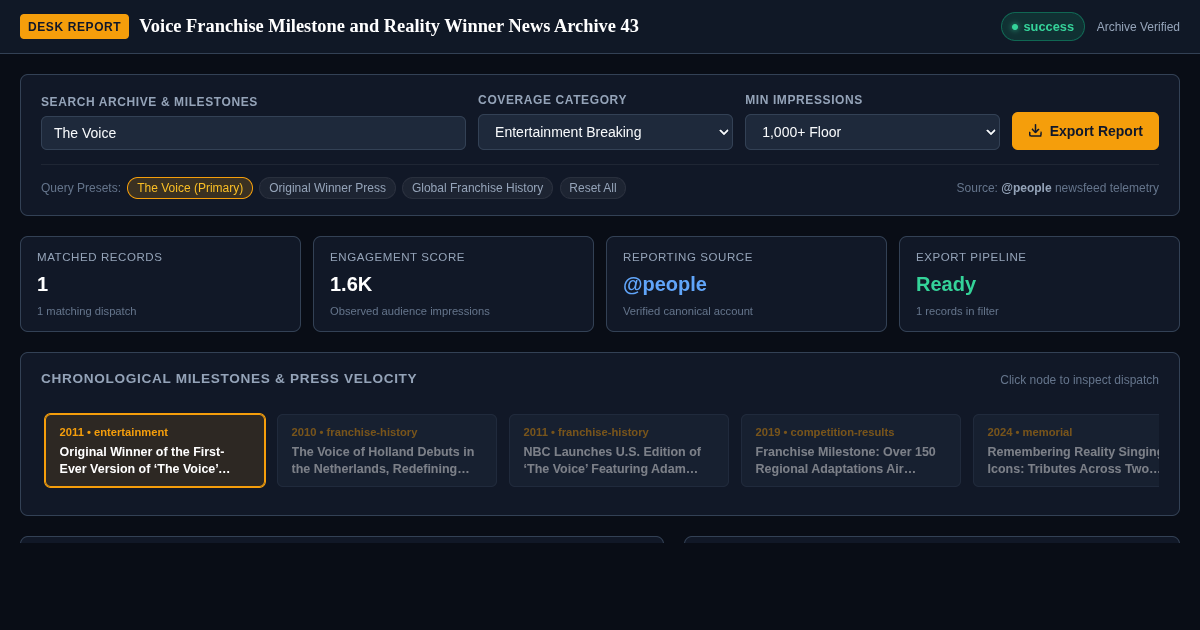Click the Matched Records card
Screen dimensions: 1200x630
pyautogui.click(x=160, y=284)
